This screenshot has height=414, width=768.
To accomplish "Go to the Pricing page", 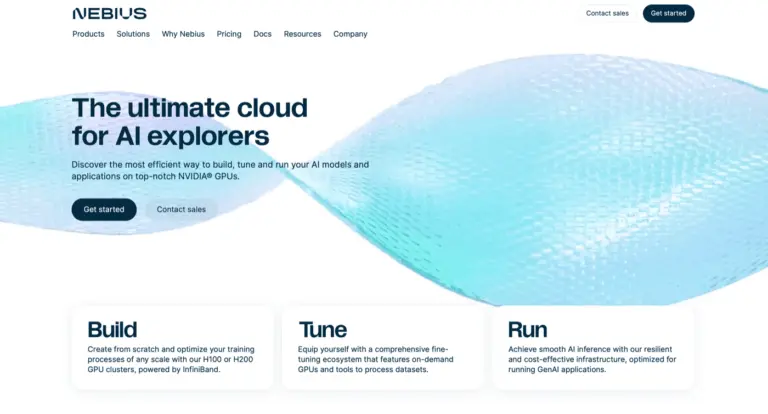I will [x=229, y=34].
